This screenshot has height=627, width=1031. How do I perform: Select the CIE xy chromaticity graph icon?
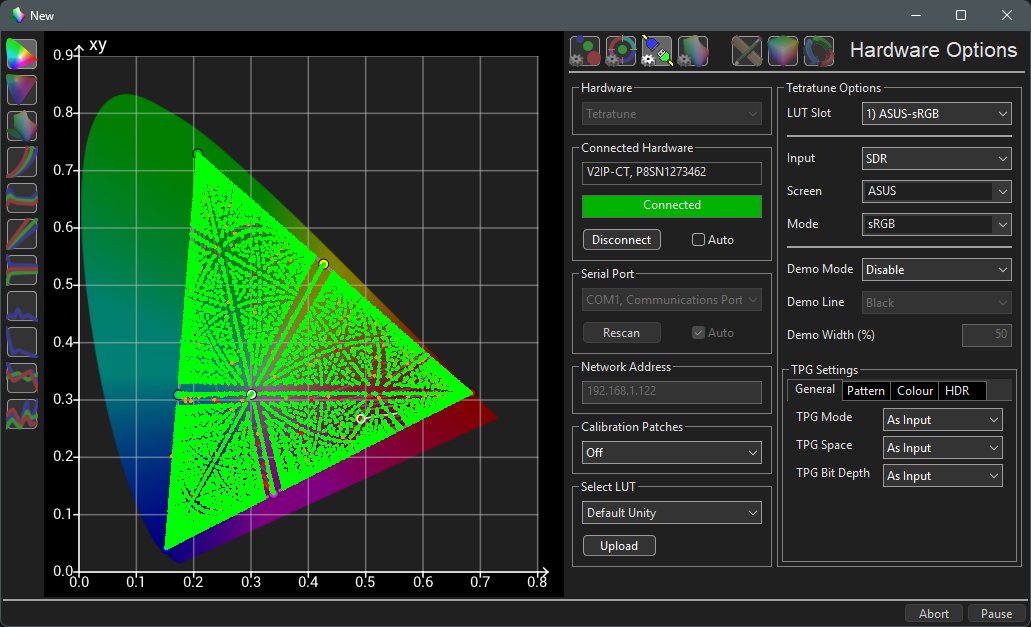[22, 54]
